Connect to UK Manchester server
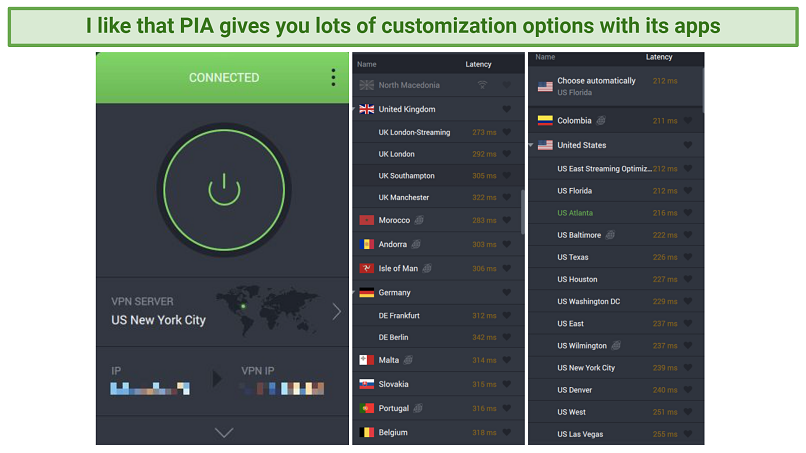This screenshot has width=806, height=453. tap(438, 197)
